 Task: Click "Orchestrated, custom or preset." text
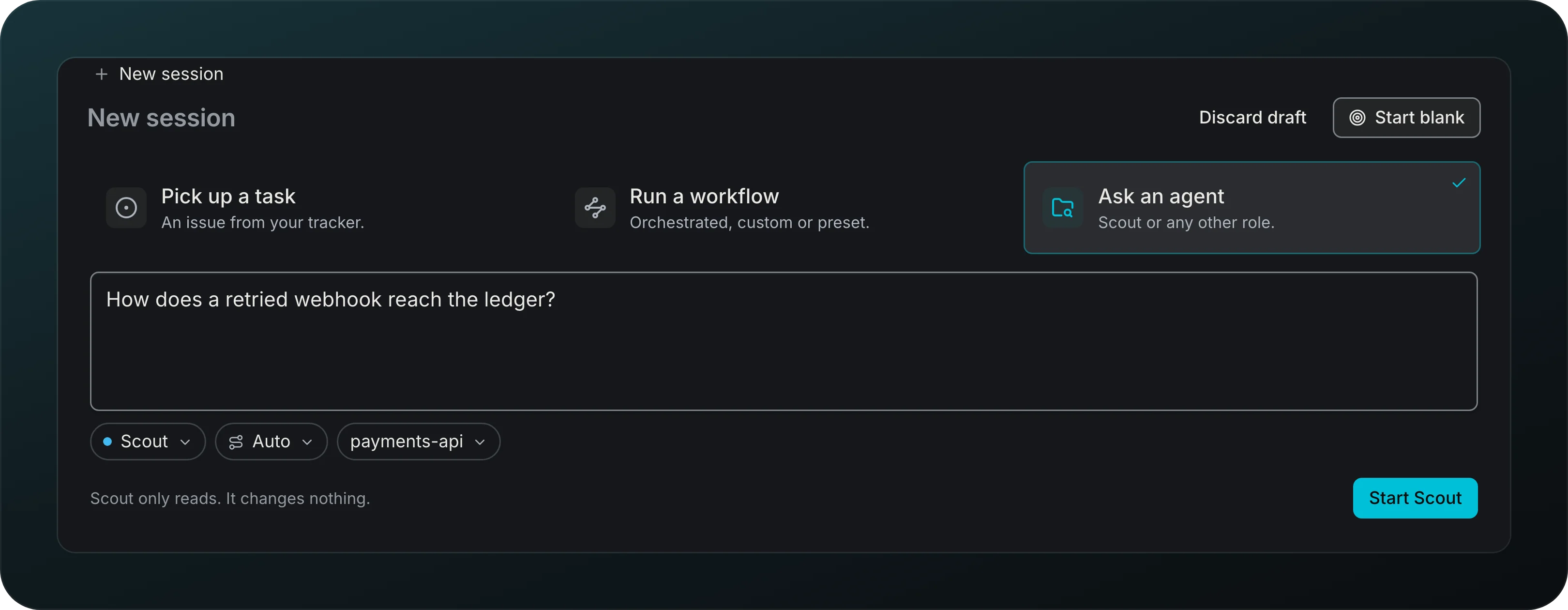pyautogui.click(x=749, y=223)
